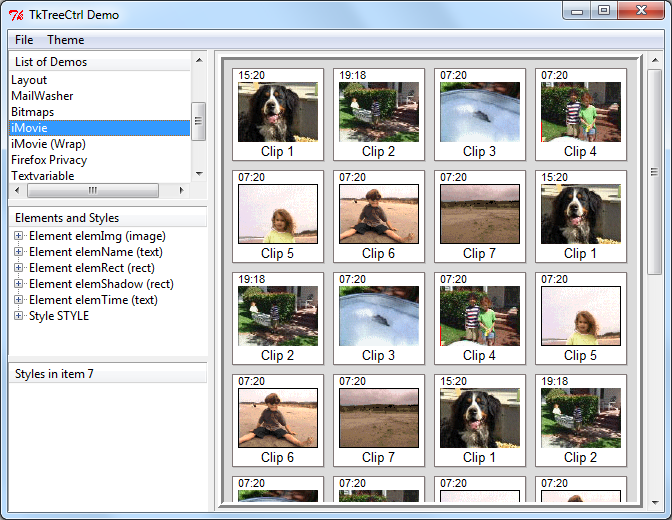Click the 19:18 time on first-row Clip 2

(353, 75)
